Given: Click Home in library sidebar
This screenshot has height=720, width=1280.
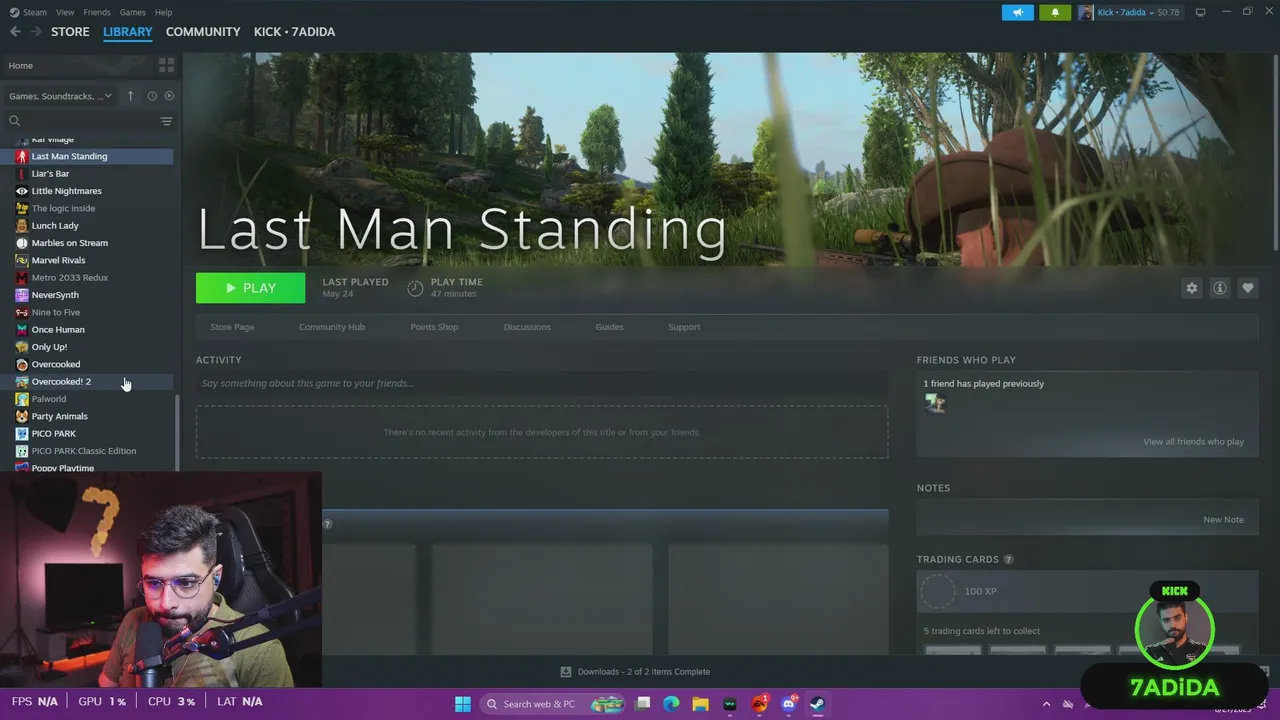Looking at the screenshot, I should pos(20,66).
